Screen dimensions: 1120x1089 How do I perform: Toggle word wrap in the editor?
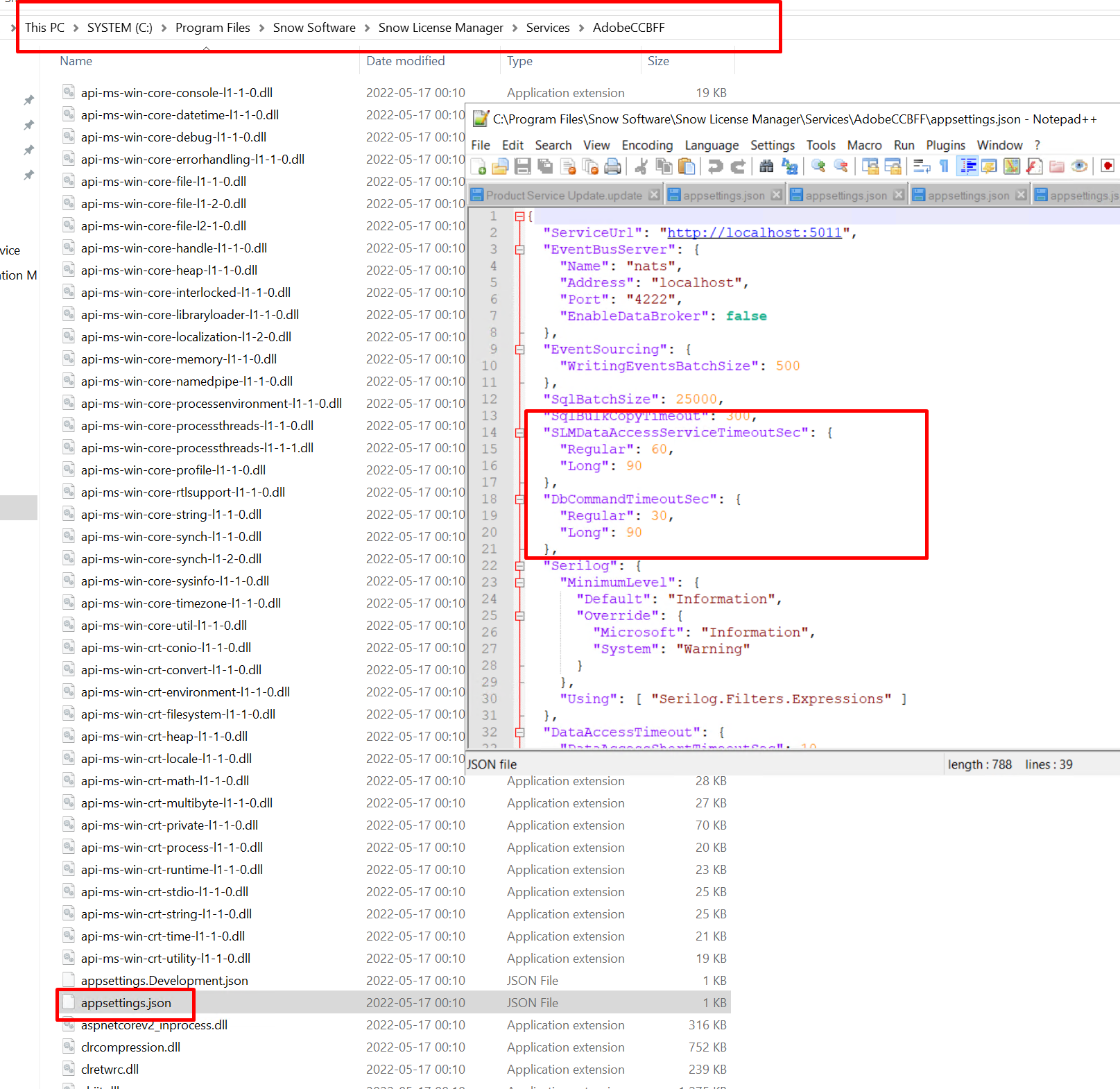[922, 166]
